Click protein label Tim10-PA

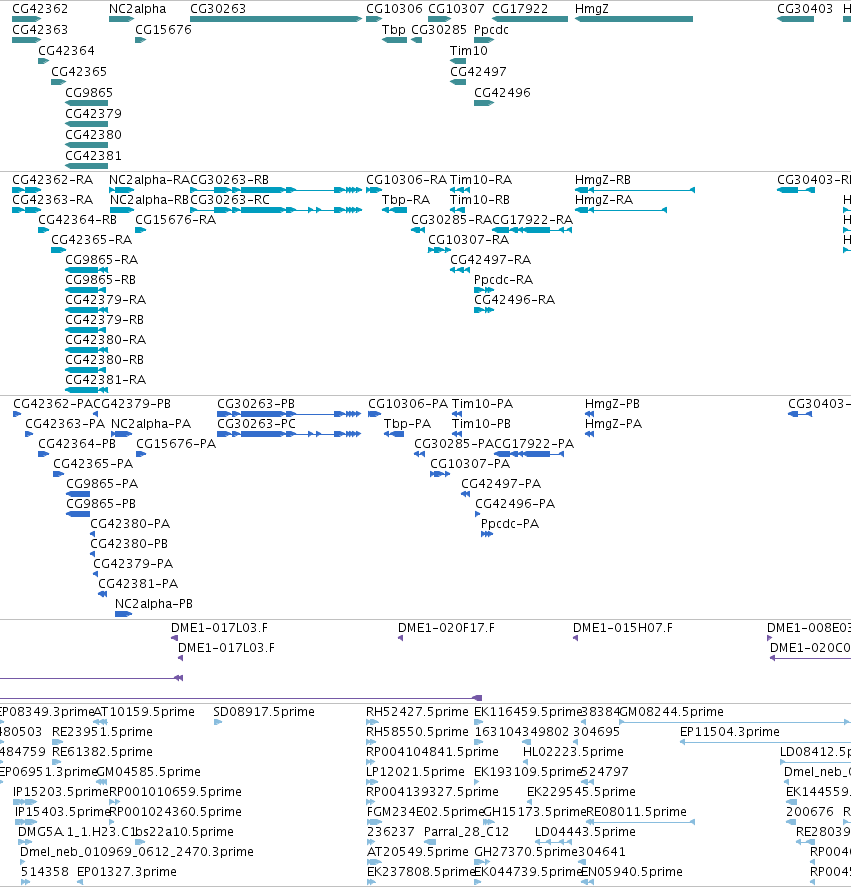pyautogui.click(x=482, y=404)
